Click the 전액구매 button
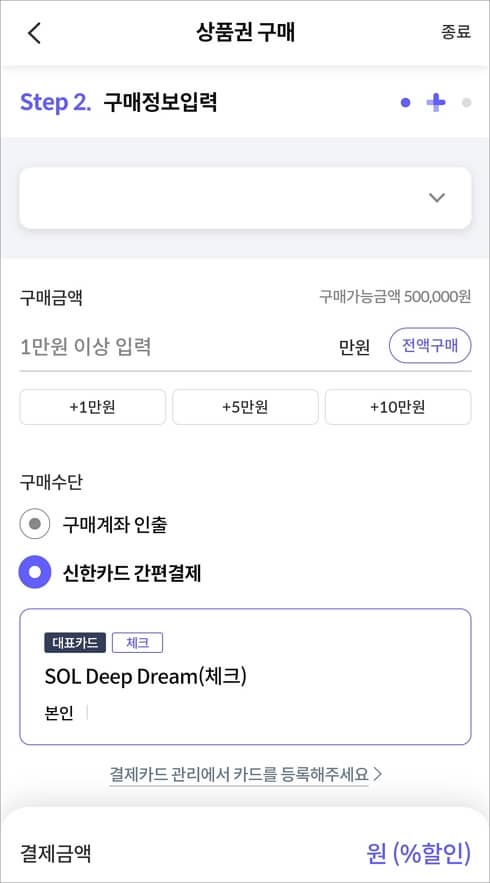 click(430, 345)
